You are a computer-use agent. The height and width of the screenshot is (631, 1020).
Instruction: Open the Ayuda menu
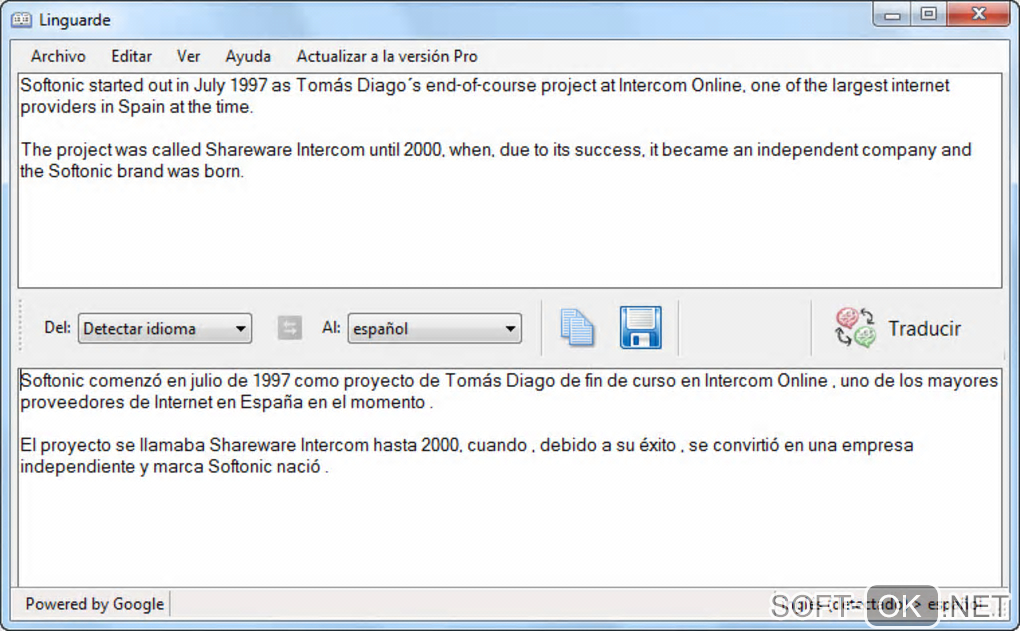[248, 57]
